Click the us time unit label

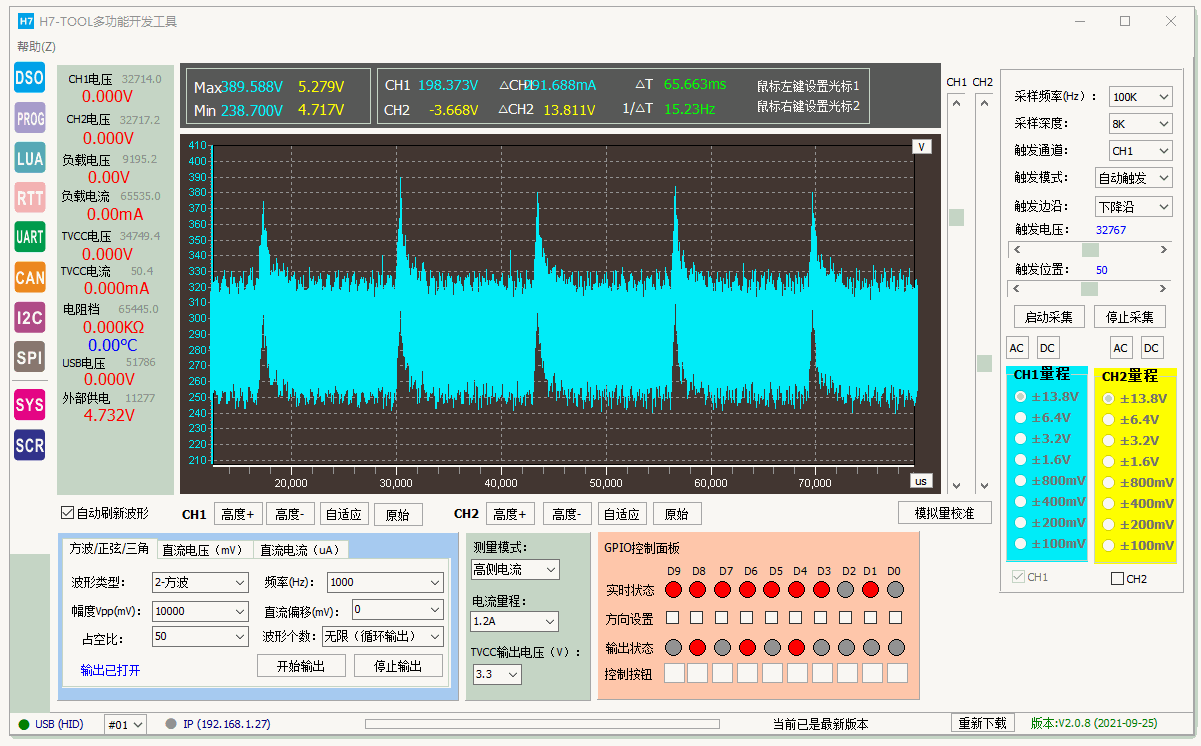921,481
